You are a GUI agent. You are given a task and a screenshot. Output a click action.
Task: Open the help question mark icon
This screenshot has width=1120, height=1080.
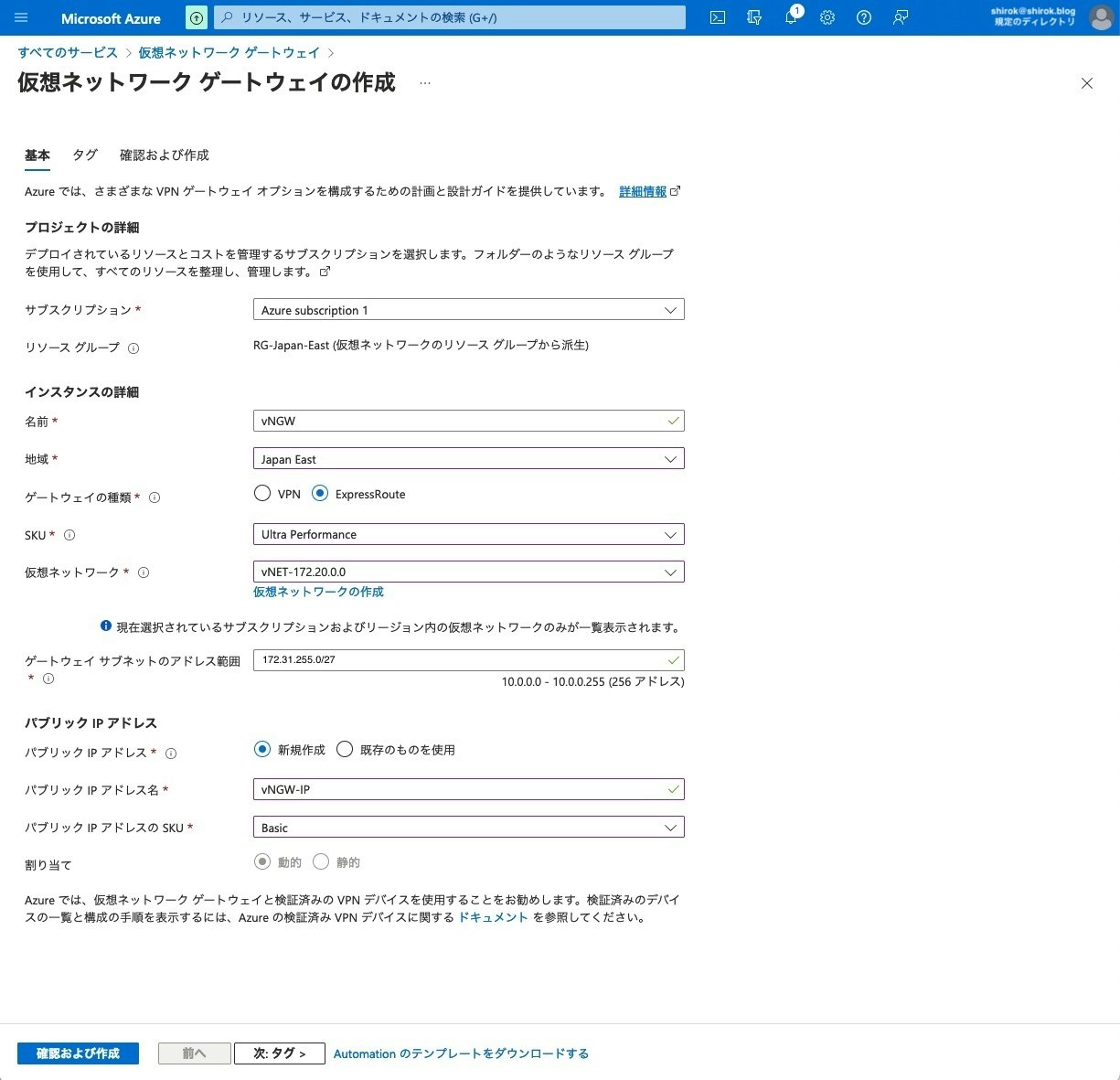pos(864,17)
